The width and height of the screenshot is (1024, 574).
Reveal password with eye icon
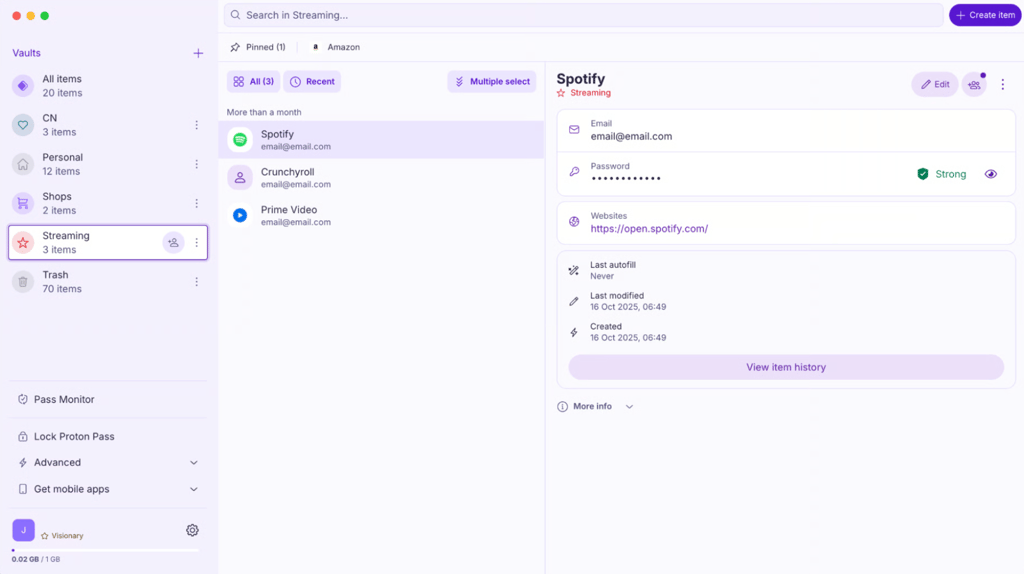click(x=991, y=174)
